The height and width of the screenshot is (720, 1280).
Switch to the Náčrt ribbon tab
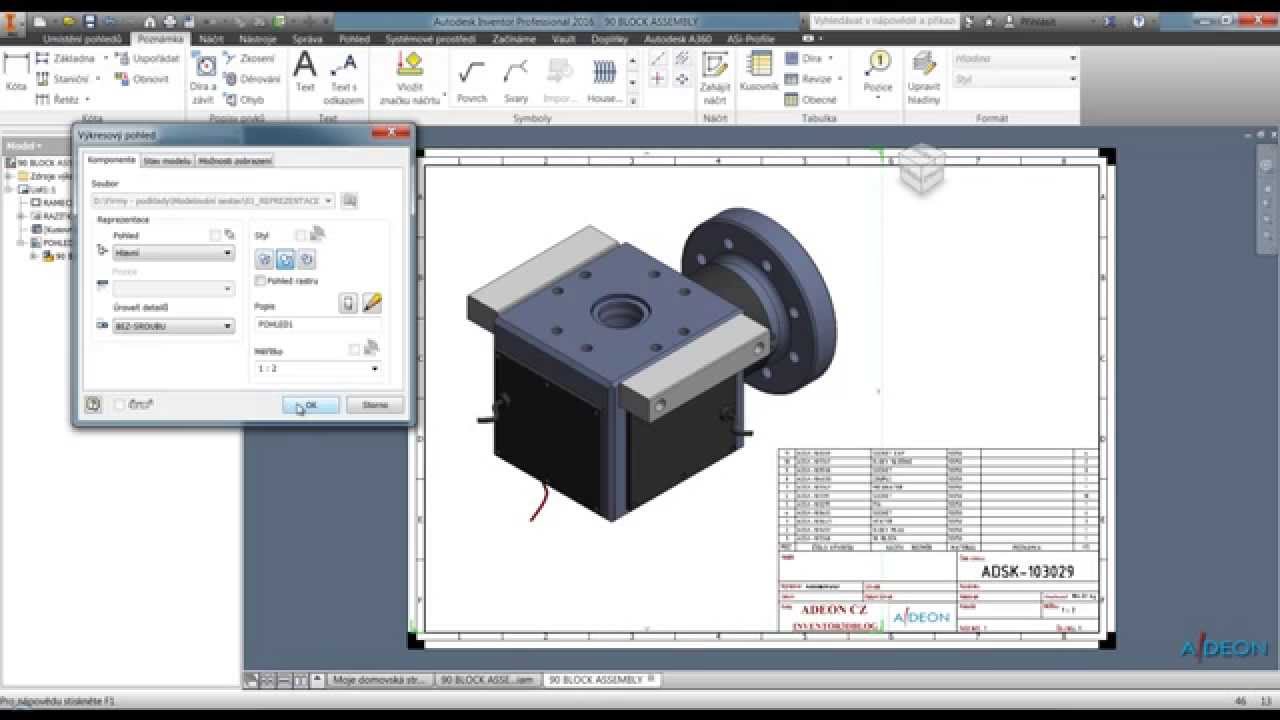(x=211, y=39)
